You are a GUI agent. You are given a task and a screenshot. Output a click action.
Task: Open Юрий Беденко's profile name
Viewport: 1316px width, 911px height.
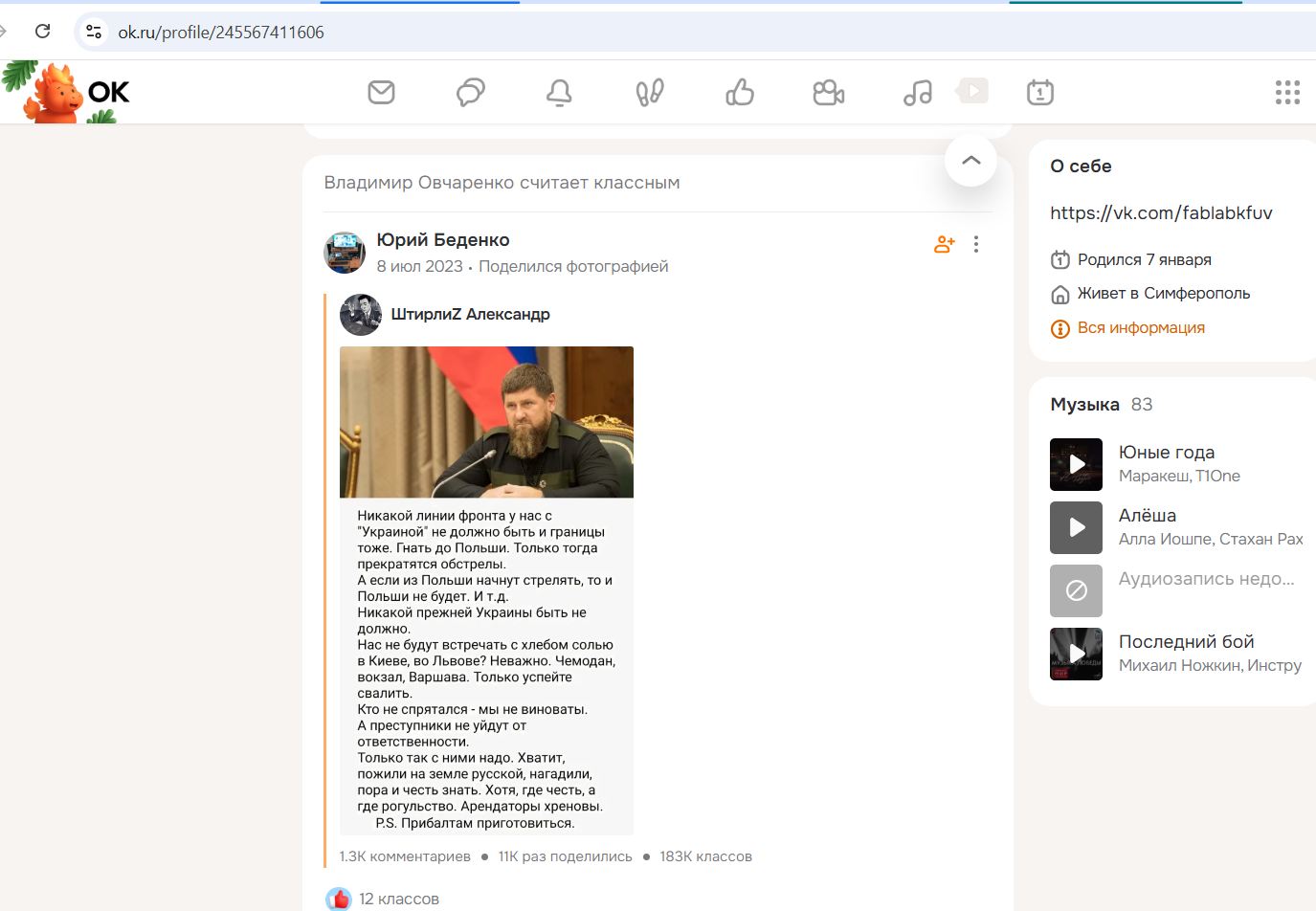(441, 239)
